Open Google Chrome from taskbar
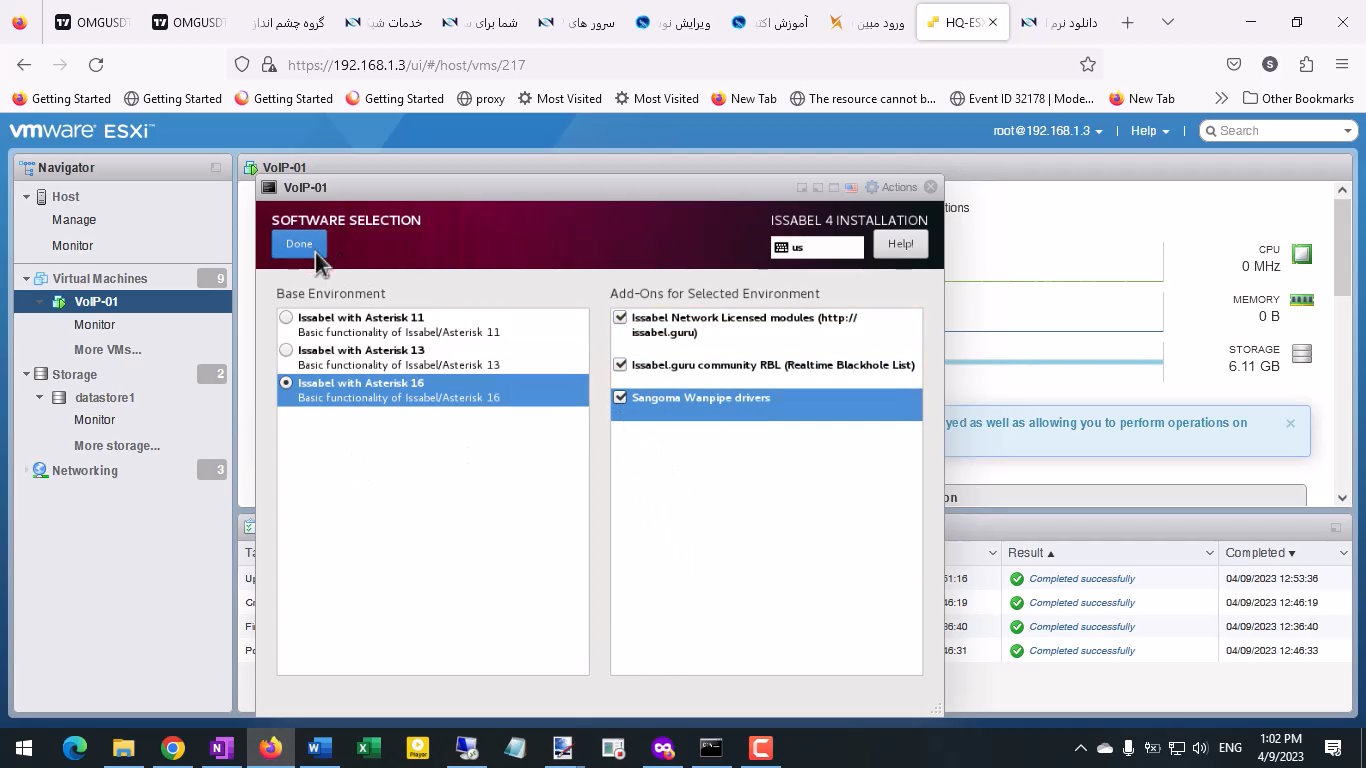The image size is (1366, 768). [x=173, y=748]
